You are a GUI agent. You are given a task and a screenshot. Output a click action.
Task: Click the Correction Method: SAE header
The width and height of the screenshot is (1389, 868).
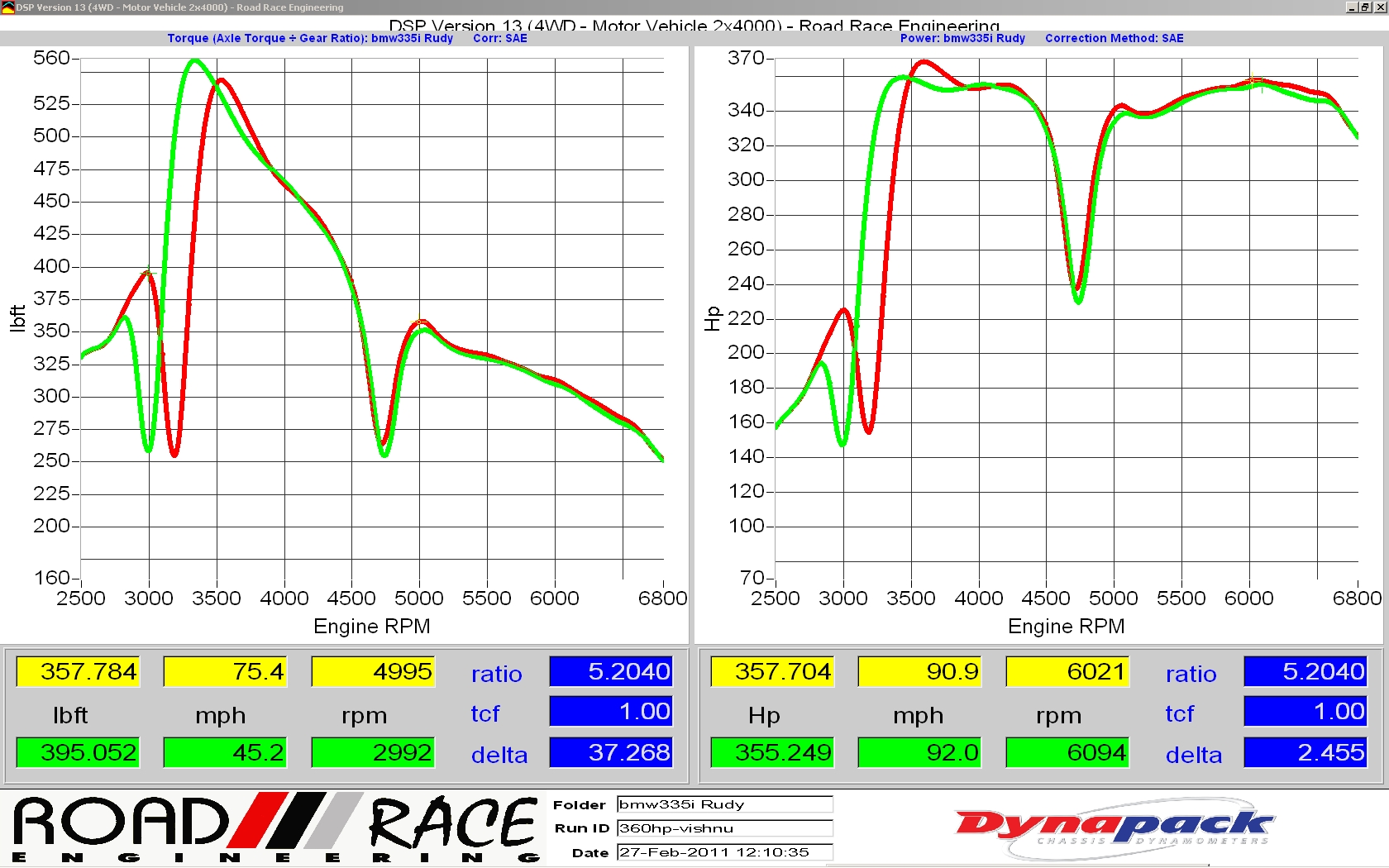1114,38
